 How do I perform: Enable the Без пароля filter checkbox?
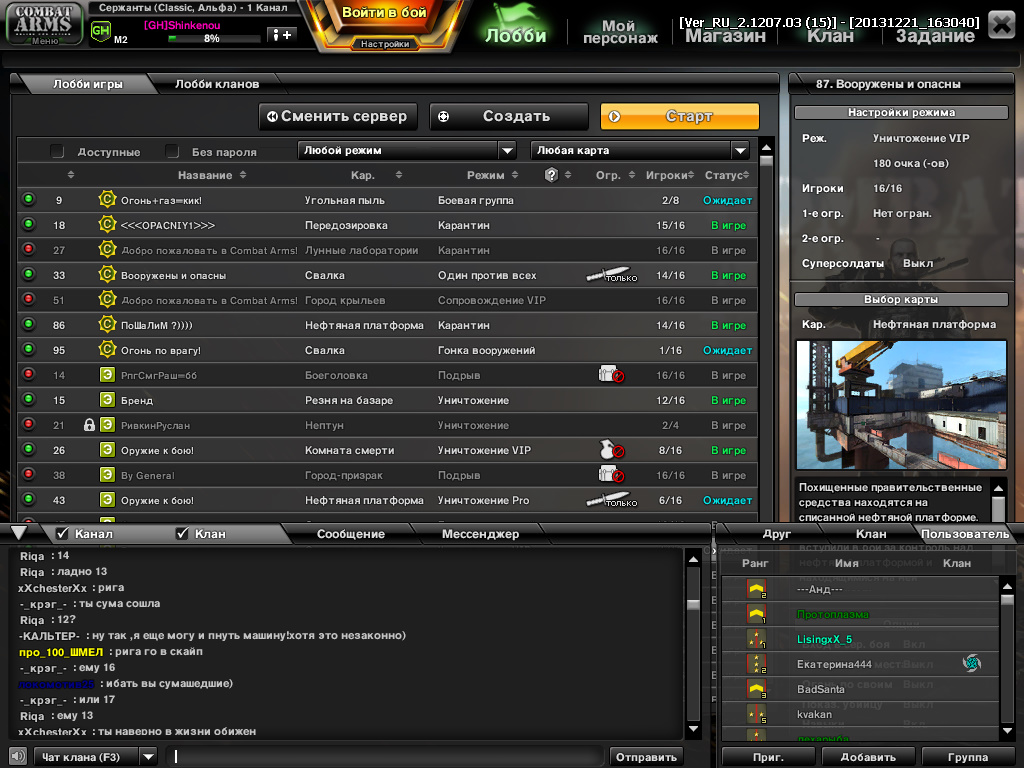(172, 152)
